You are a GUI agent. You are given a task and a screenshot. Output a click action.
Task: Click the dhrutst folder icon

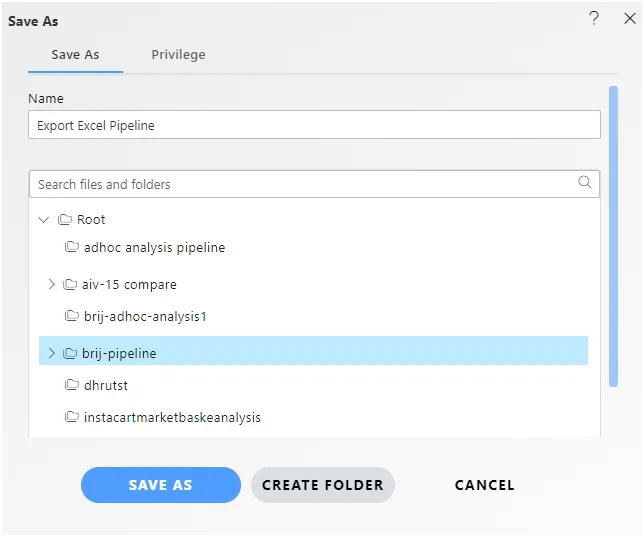coord(71,385)
